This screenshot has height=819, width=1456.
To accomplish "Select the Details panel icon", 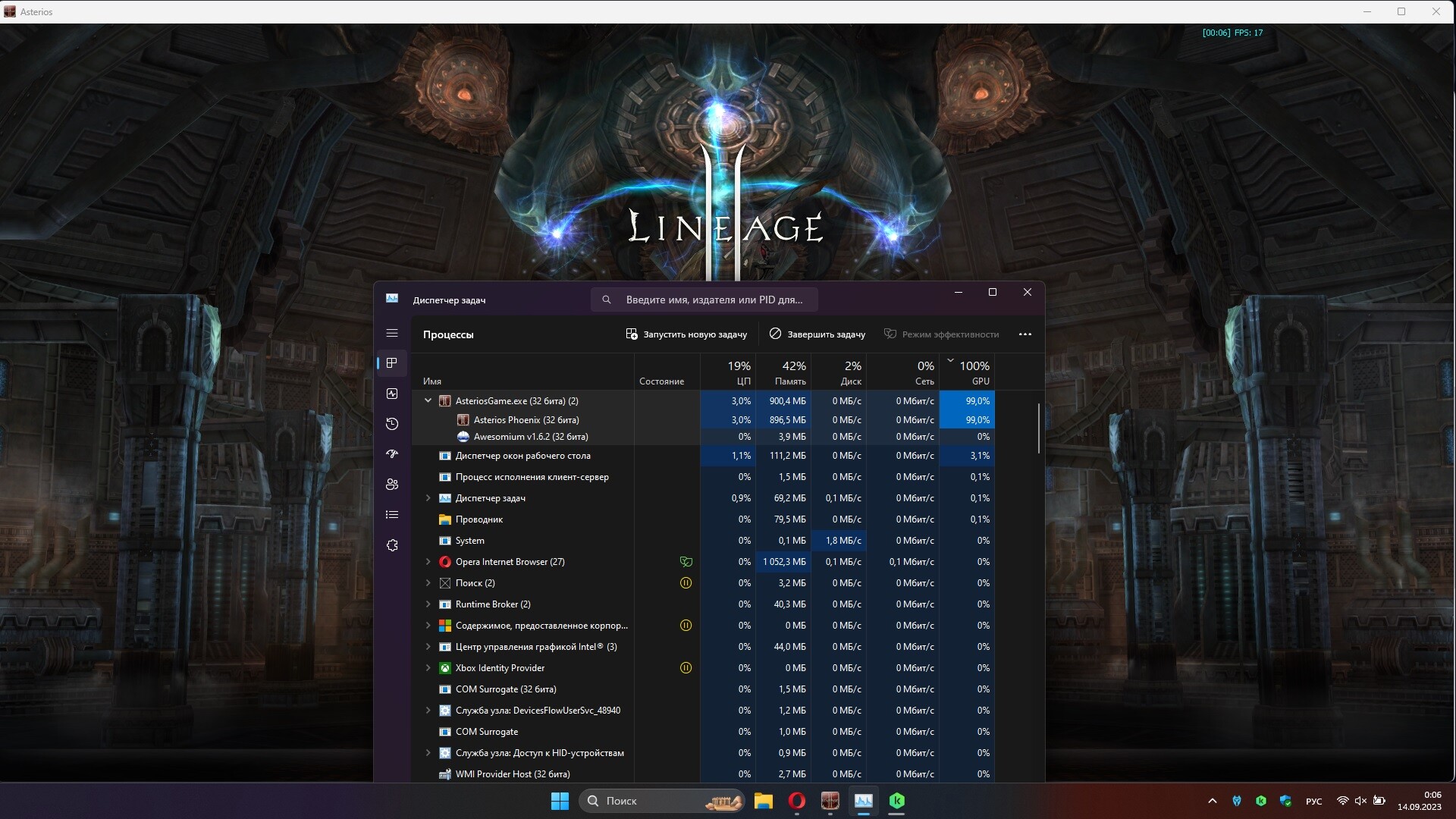I will point(393,514).
